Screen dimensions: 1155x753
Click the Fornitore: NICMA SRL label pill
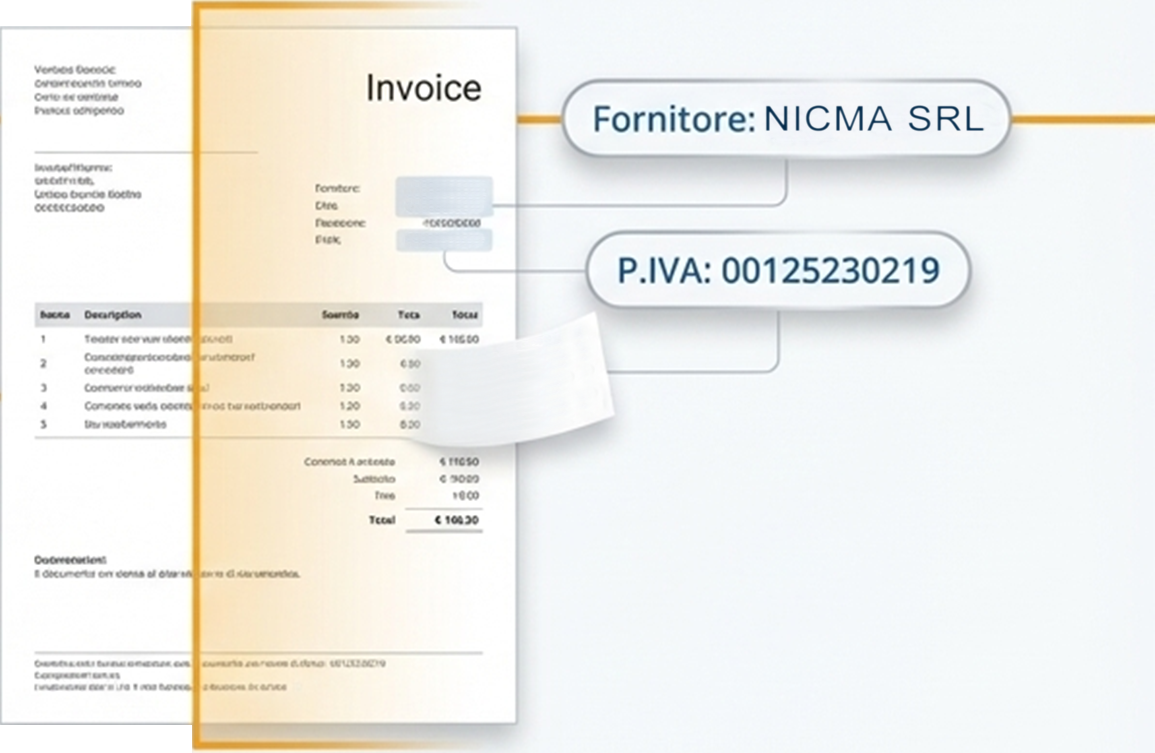click(x=786, y=119)
